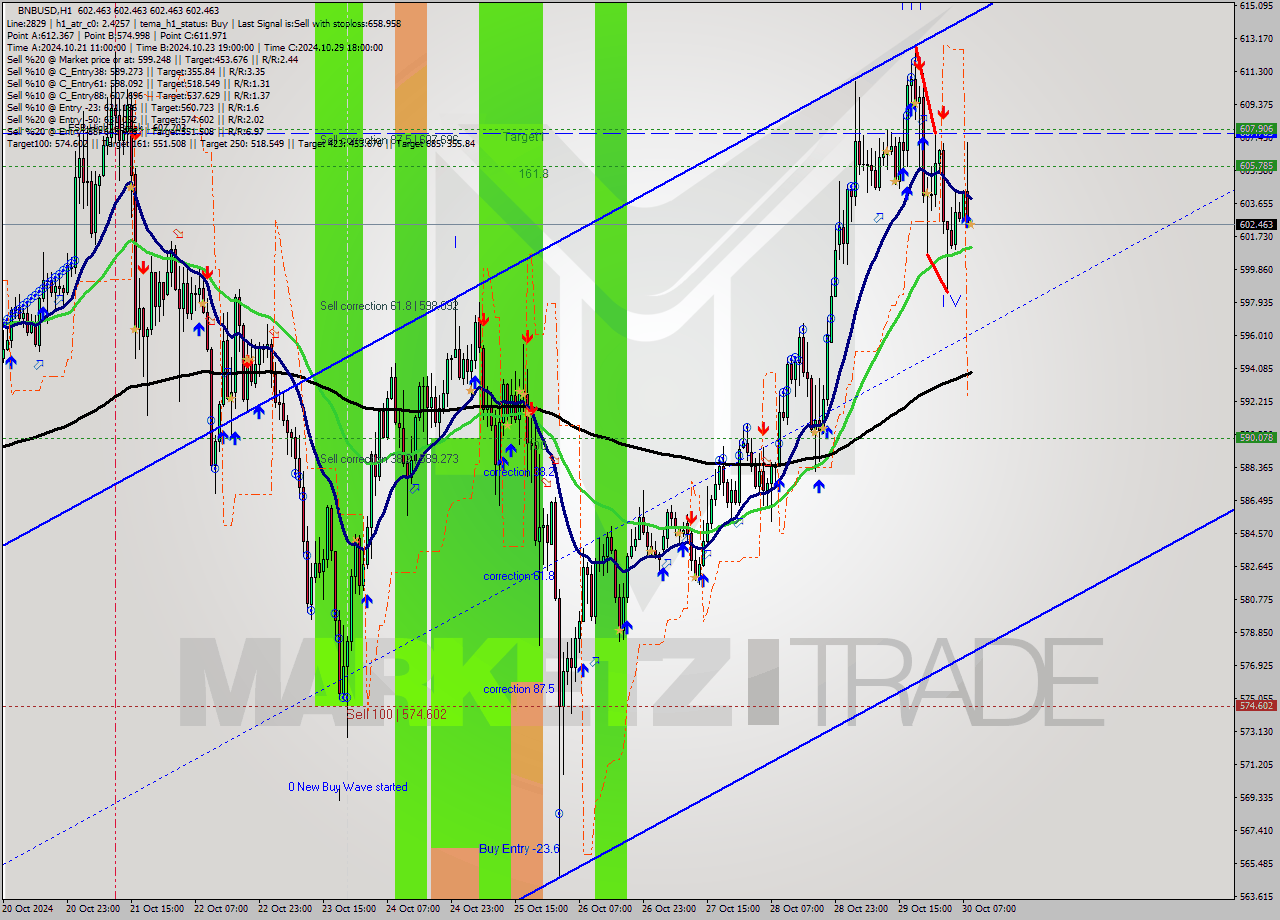The image size is (1280, 920).
Task: Click the 594.085 price axis value
Action: 1256,369
